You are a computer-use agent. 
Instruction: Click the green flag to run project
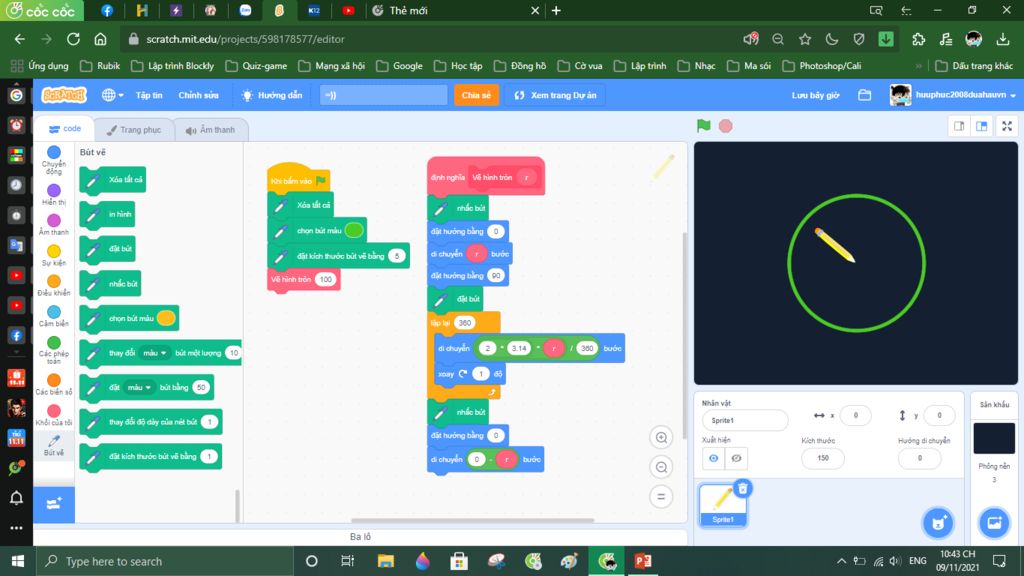click(704, 126)
